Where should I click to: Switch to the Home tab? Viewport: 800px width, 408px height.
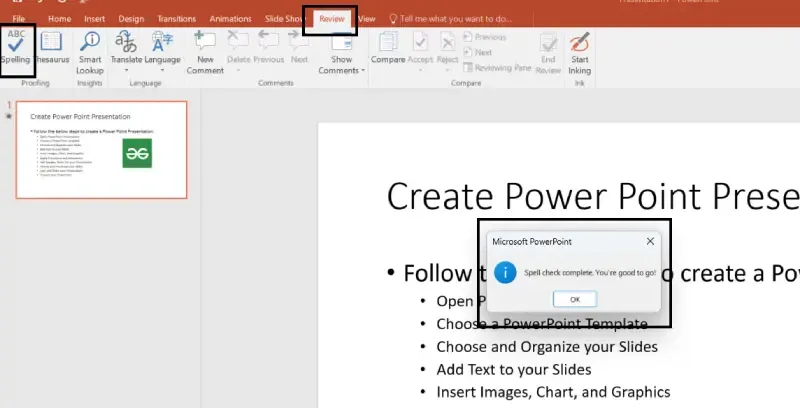(60, 19)
